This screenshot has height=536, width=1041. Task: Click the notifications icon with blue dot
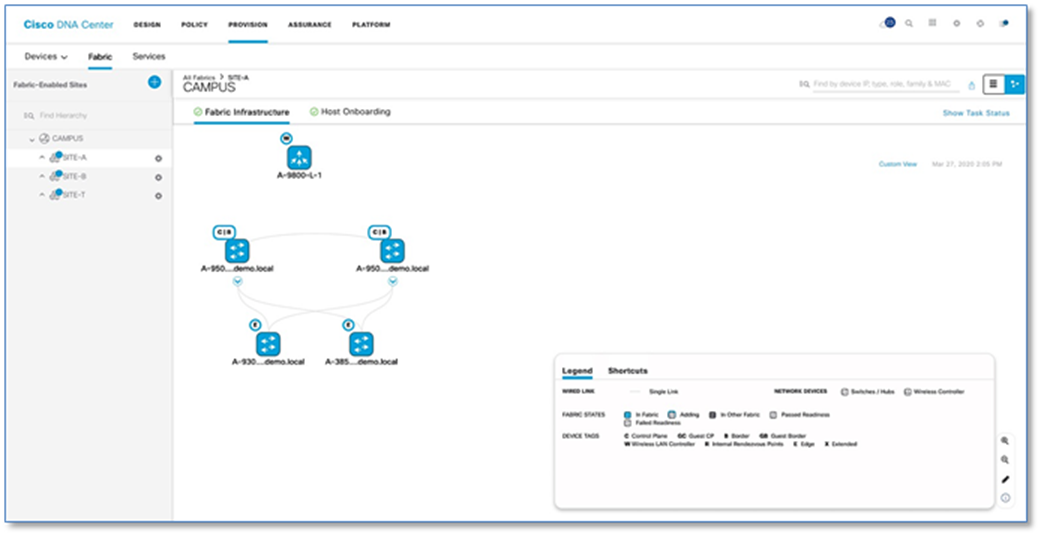pos(1004,23)
